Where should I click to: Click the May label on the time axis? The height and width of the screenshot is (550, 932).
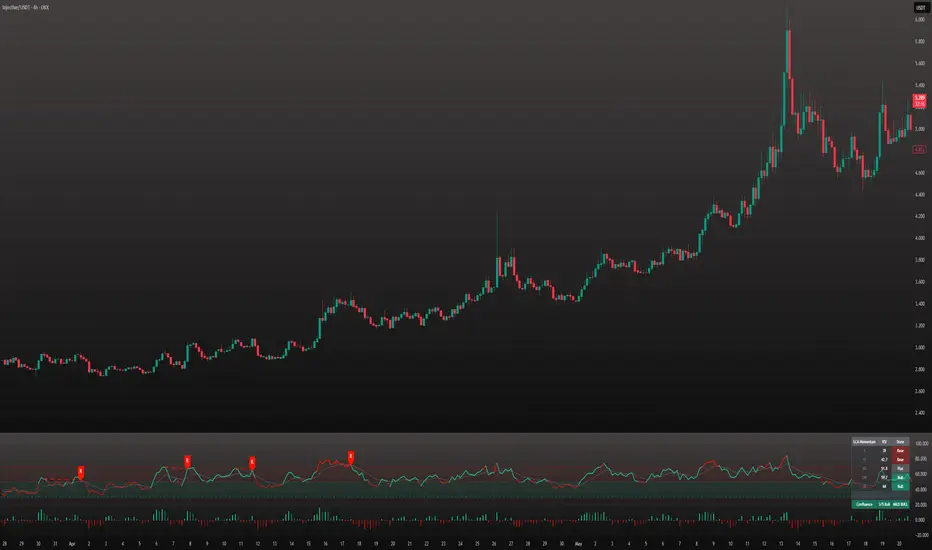[578, 543]
